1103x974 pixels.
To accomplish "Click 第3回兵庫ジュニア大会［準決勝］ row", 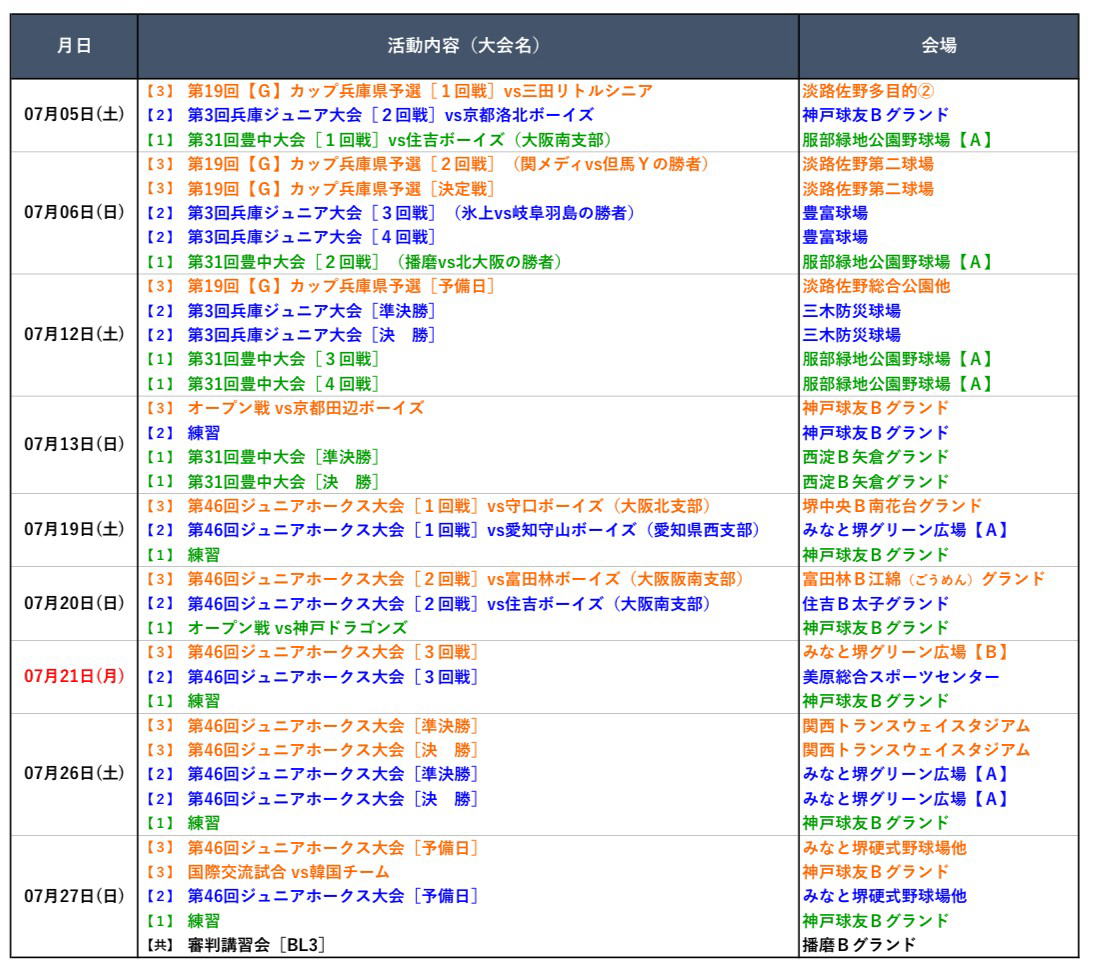I will [291, 310].
